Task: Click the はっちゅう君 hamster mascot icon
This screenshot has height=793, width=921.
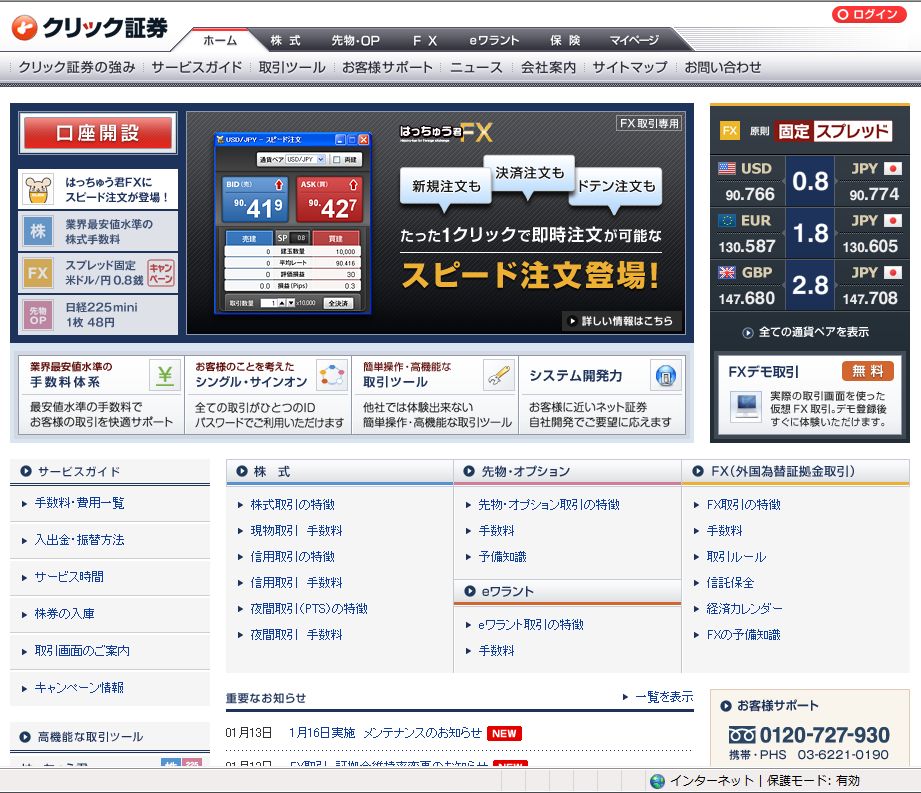Action: pos(38,190)
